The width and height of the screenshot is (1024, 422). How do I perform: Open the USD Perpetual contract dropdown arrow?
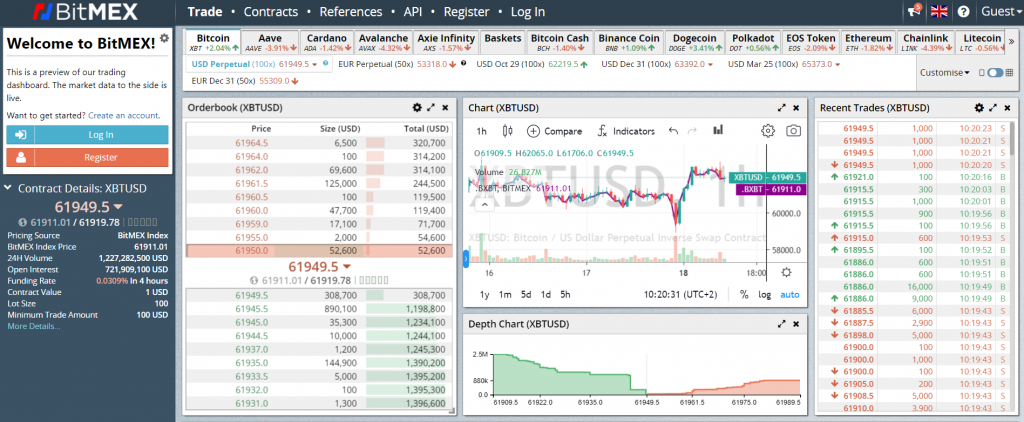(x=315, y=64)
